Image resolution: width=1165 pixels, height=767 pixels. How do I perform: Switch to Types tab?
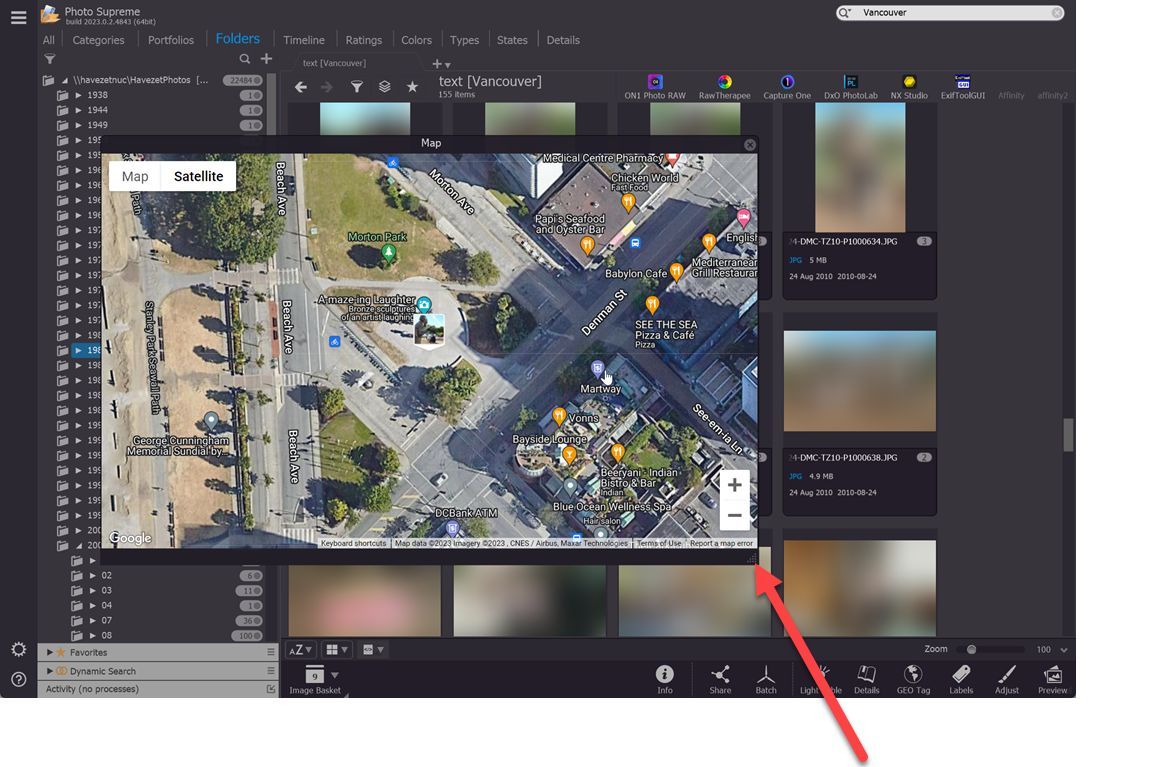[464, 40]
